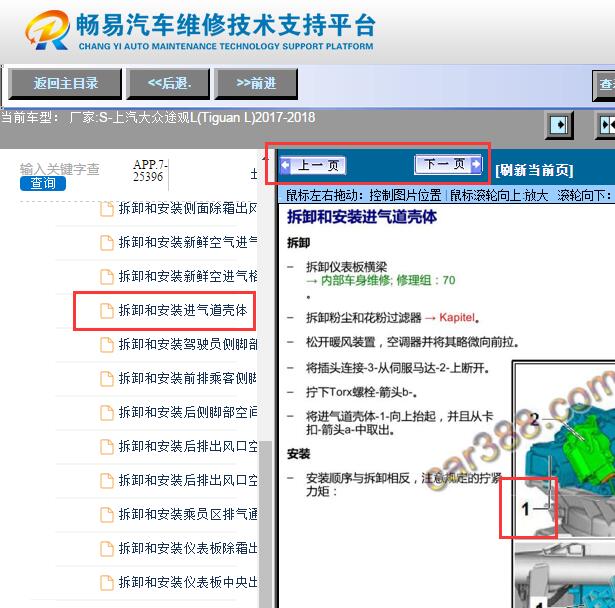Click the step 将插头连接-3-从伺服马达-2-上断开
This screenshot has width=615, height=608.
click(x=397, y=368)
